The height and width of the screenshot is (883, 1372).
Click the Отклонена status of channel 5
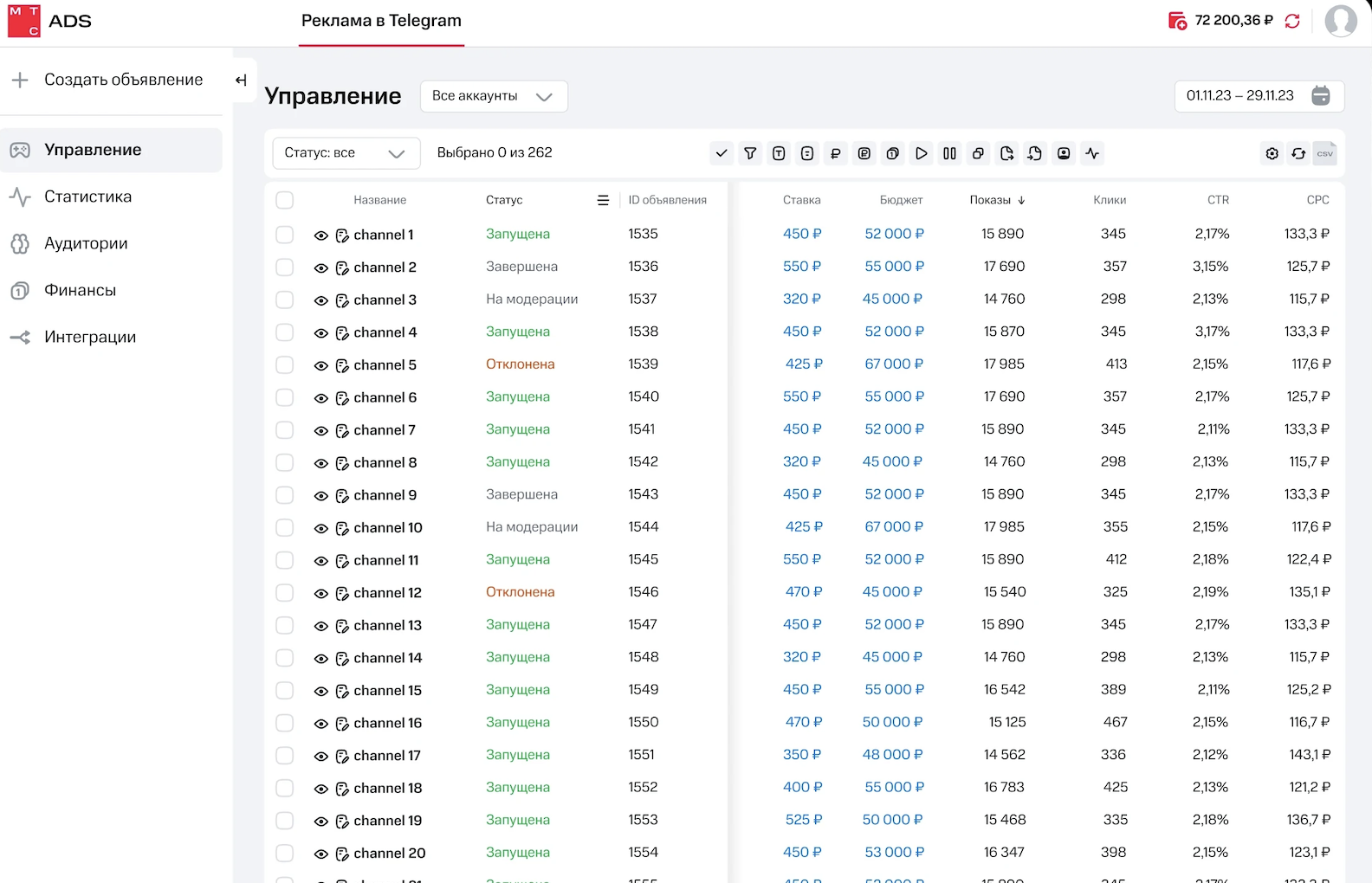pos(520,364)
